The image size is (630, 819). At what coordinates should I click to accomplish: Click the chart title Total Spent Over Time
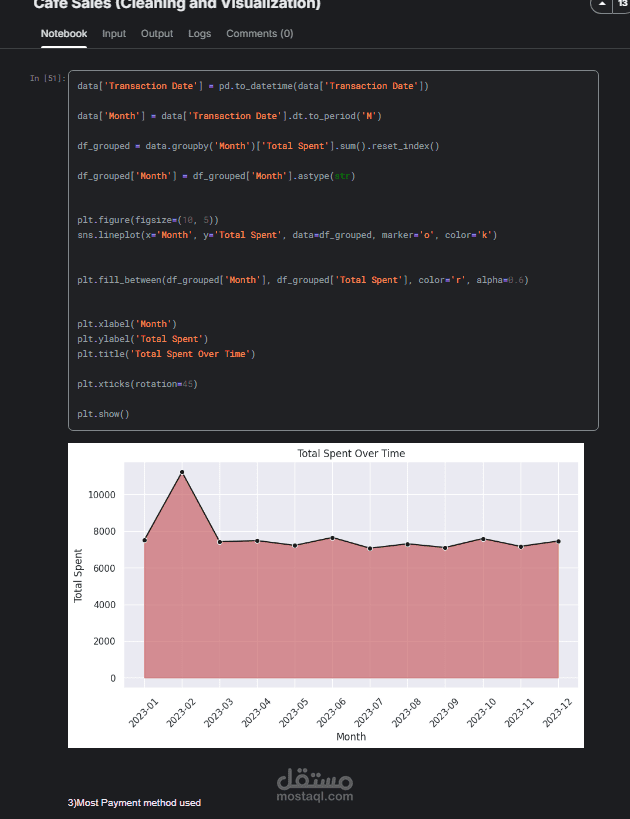click(x=351, y=453)
